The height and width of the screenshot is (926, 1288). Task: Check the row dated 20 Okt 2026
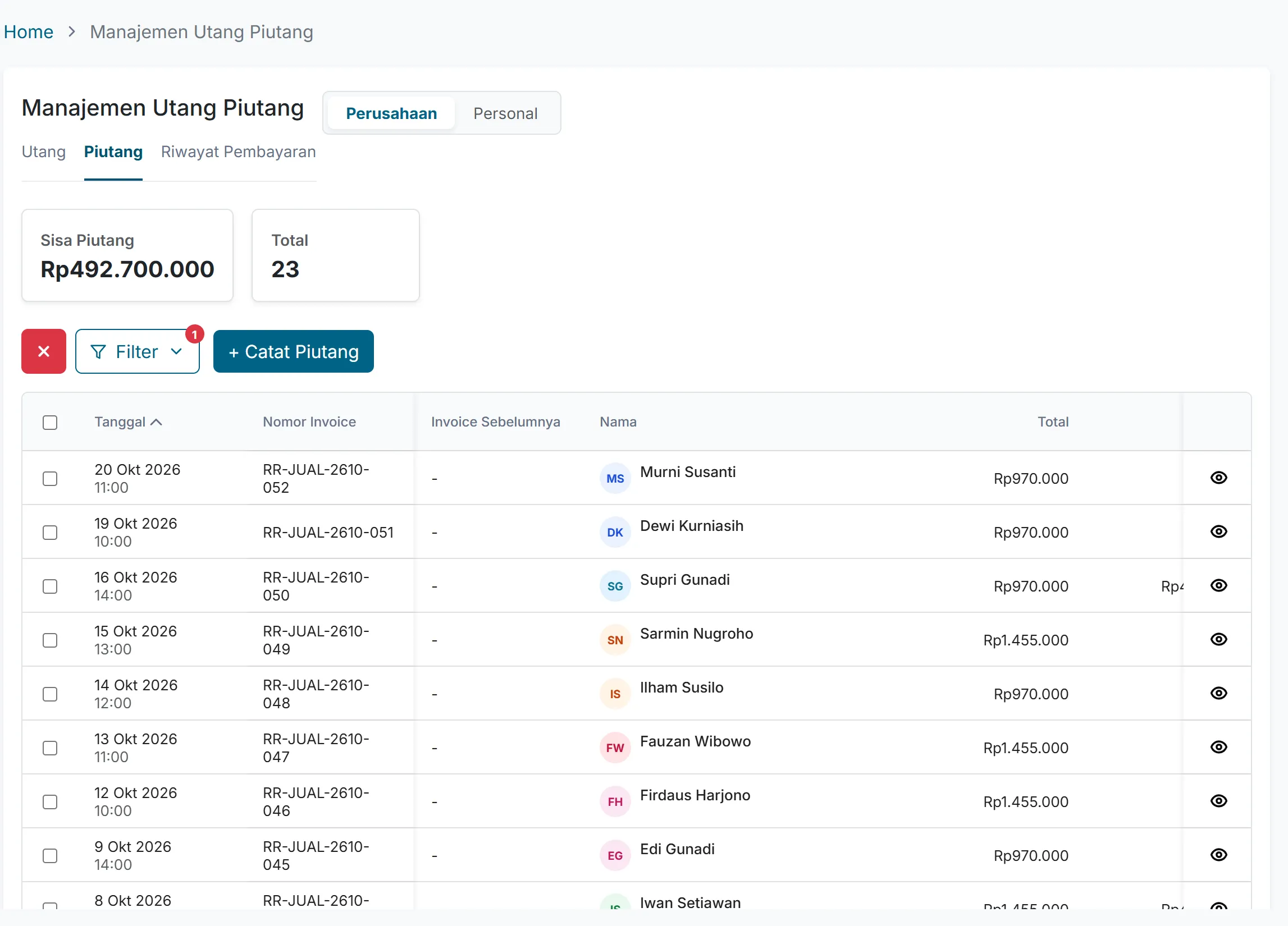tap(50, 479)
